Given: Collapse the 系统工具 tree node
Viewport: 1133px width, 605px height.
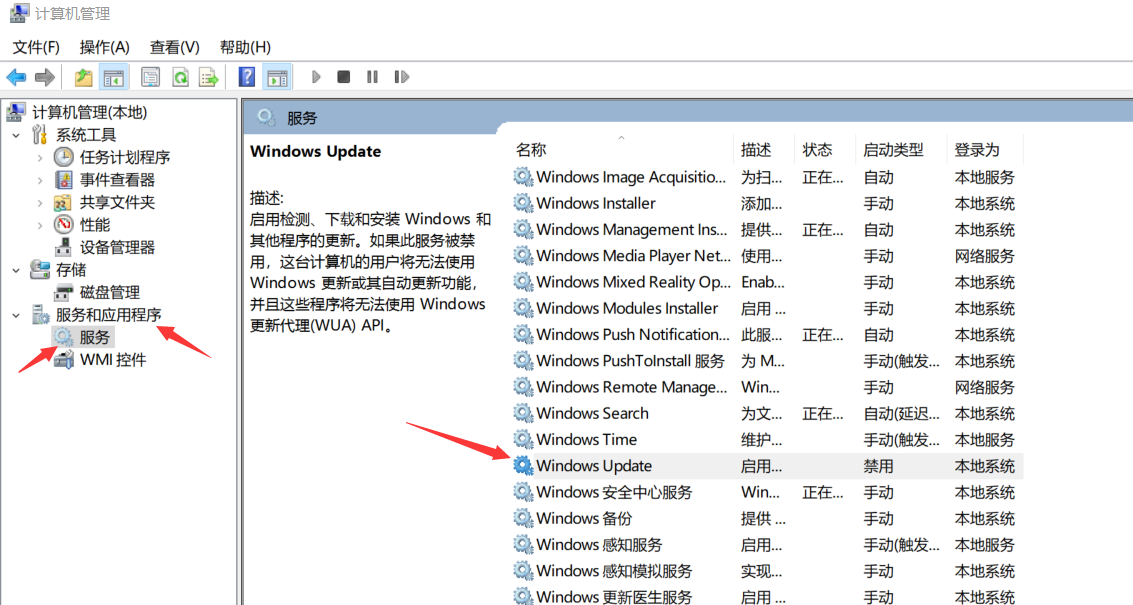Looking at the screenshot, I should pos(16,134).
